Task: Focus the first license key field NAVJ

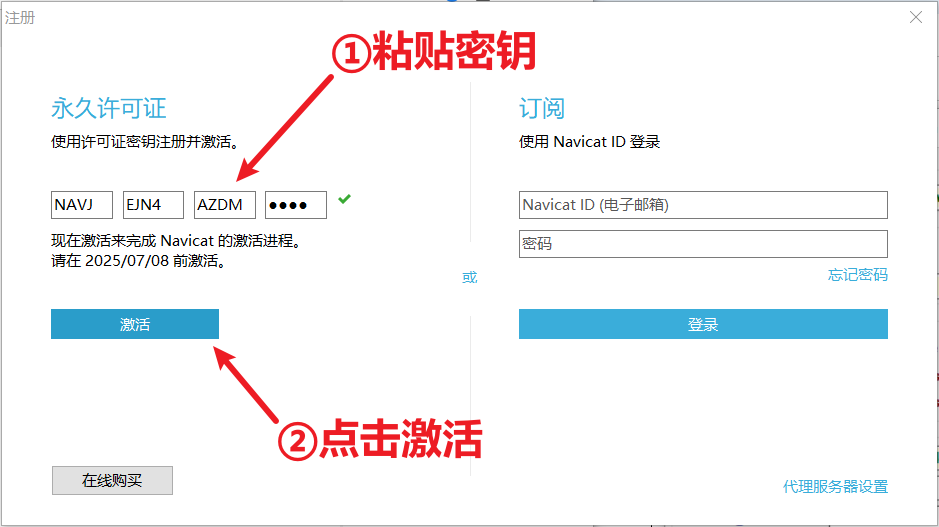Action: point(82,205)
